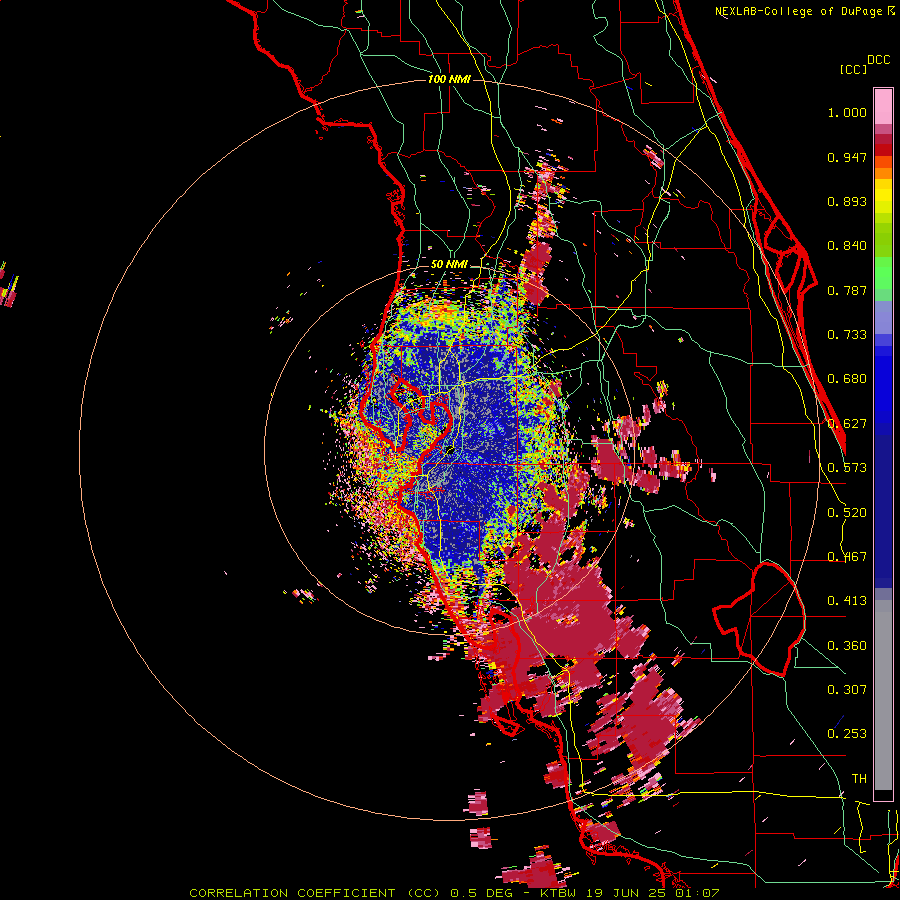Click the 0.947 color scale value

[x=847, y=157]
